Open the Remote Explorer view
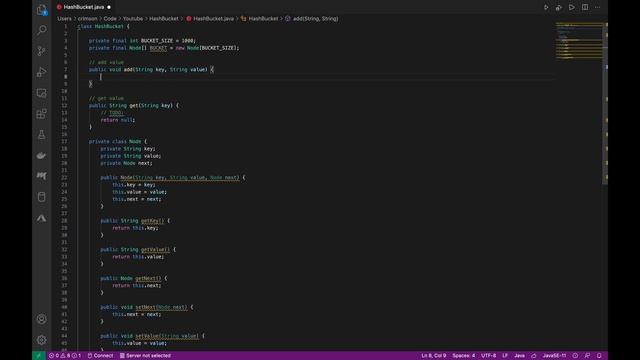Image resolution: width=640 pixels, height=360 pixels. (42, 93)
